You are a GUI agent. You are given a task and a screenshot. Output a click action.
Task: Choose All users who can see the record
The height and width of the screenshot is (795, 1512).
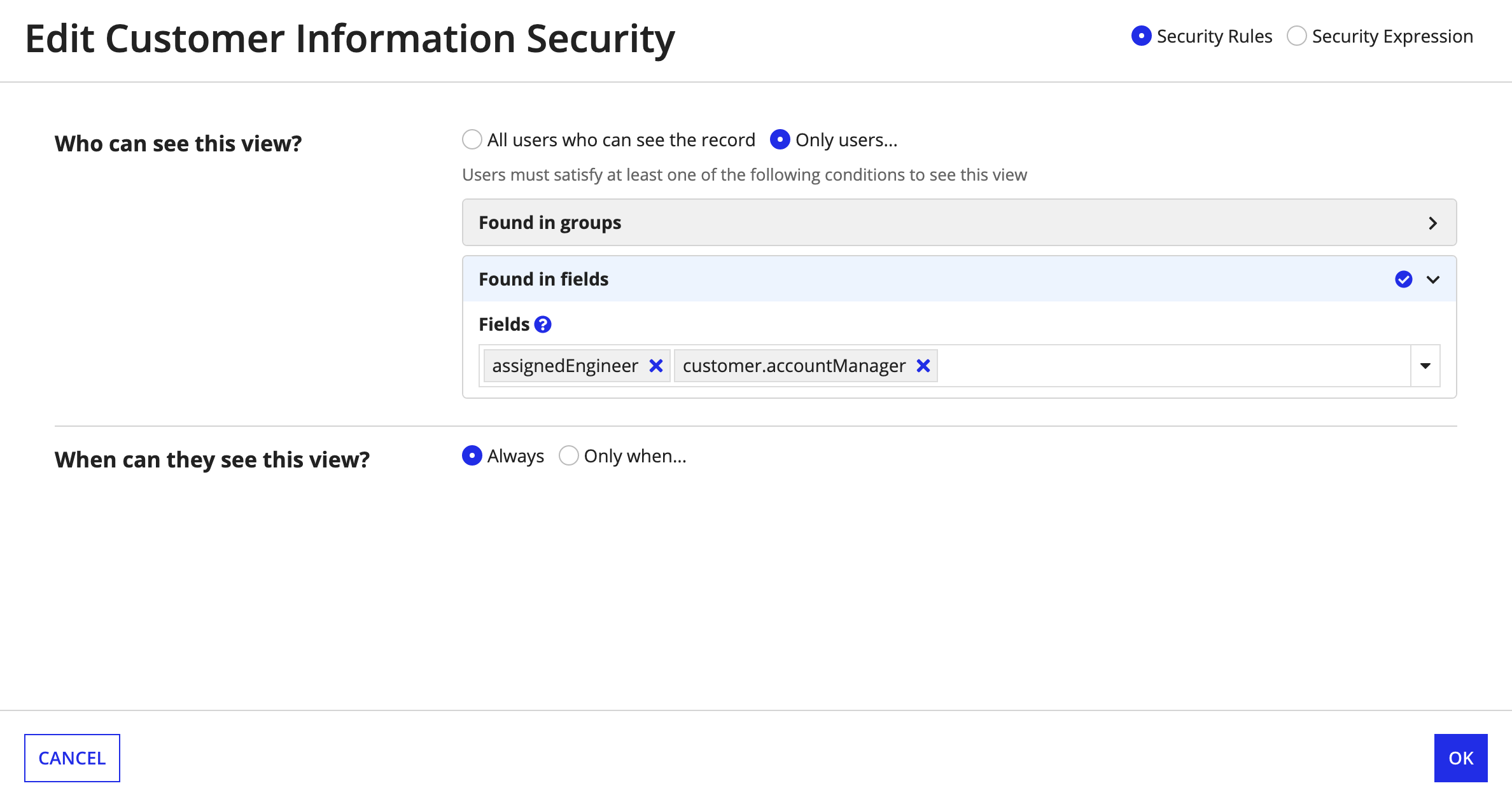[x=472, y=139]
